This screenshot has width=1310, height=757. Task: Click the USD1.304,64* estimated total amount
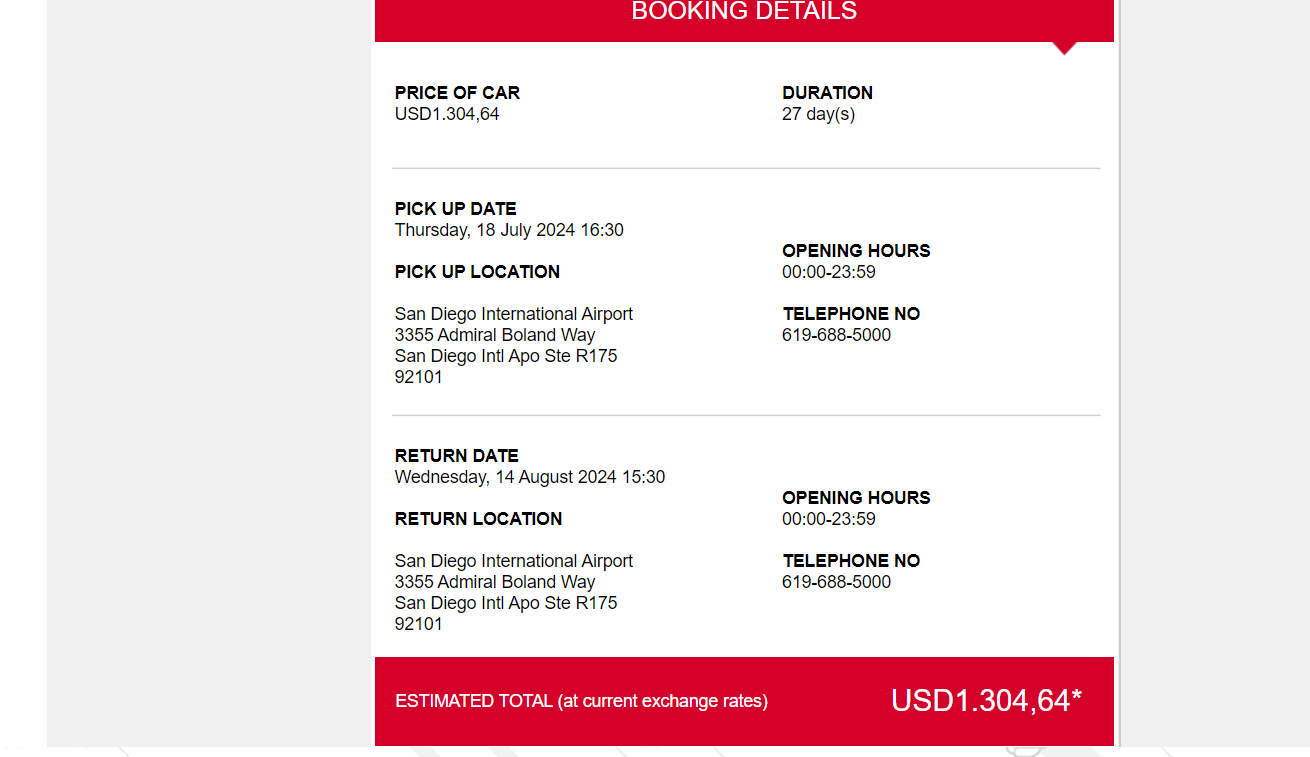point(986,701)
